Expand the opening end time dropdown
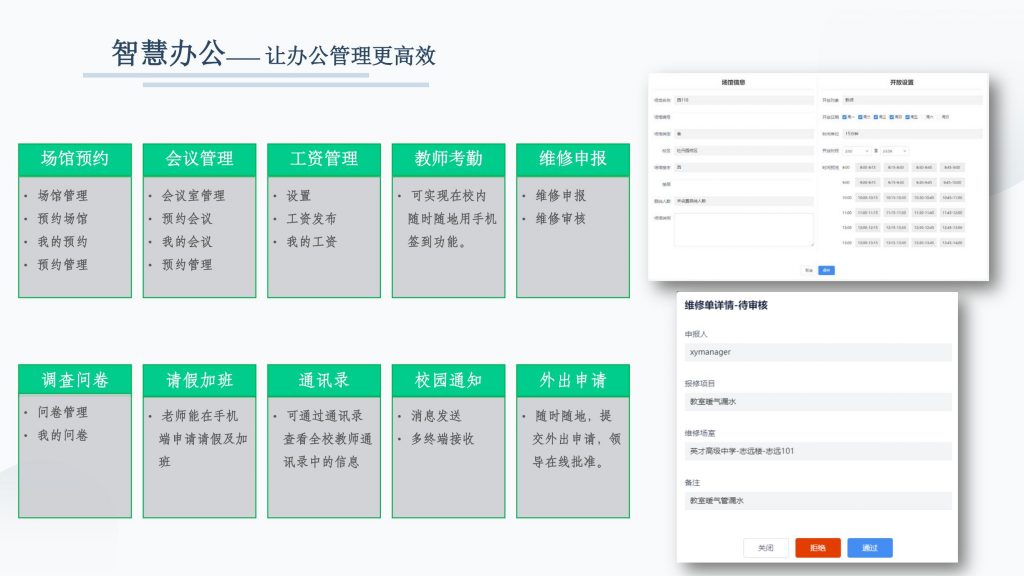The width and height of the screenshot is (1024, 576). (x=895, y=151)
